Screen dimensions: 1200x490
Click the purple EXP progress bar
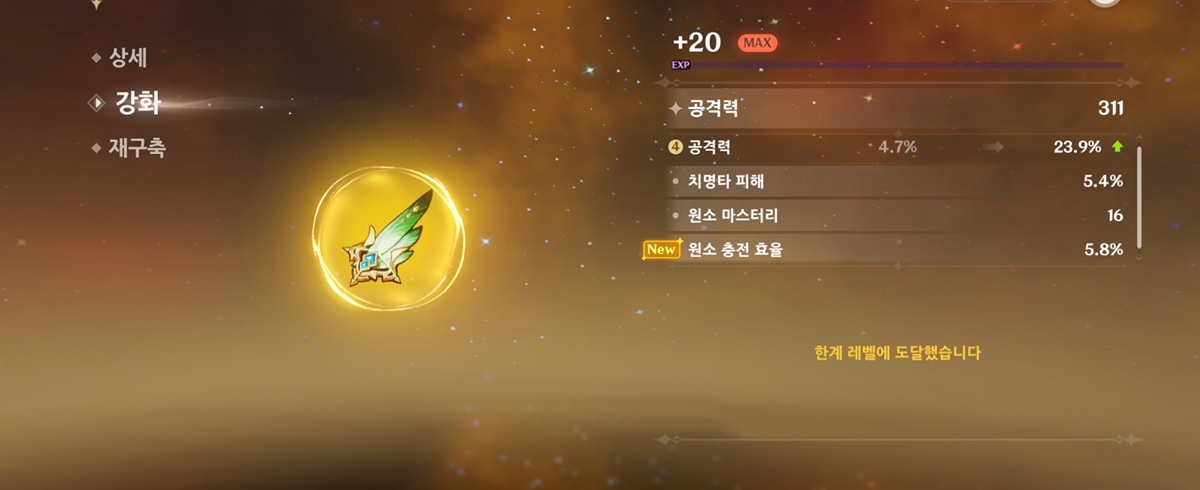898,65
